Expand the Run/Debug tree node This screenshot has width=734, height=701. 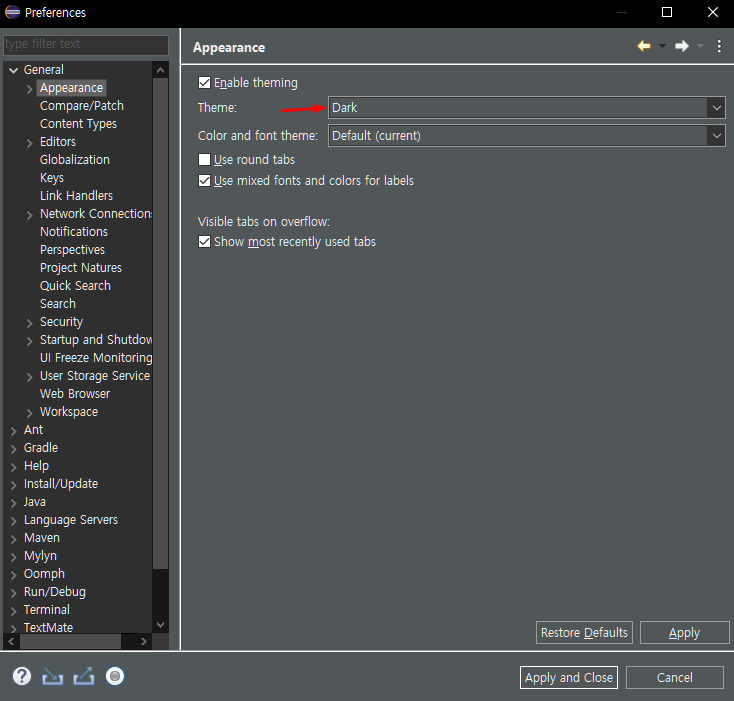pyautogui.click(x=14, y=593)
